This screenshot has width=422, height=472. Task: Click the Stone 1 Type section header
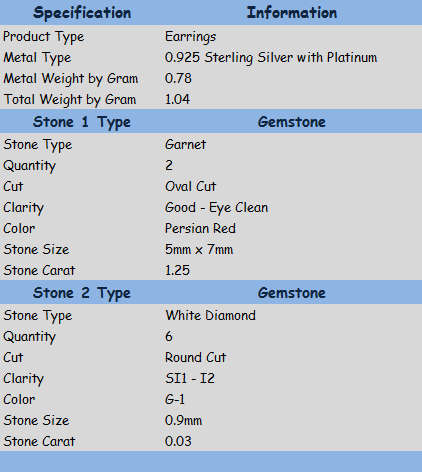82,122
